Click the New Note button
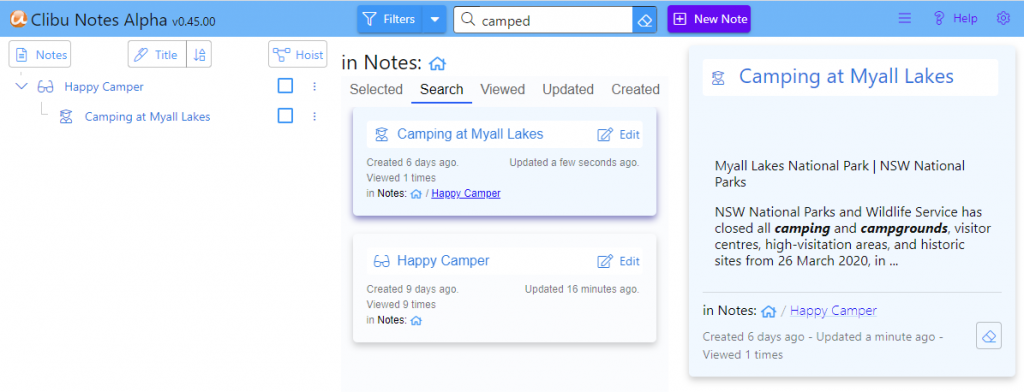 pyautogui.click(x=709, y=20)
